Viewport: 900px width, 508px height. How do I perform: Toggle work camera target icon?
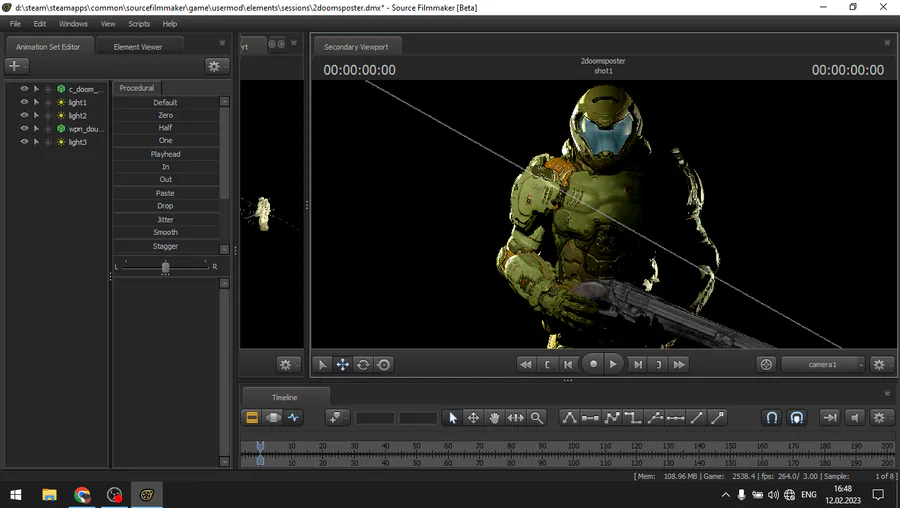pyautogui.click(x=766, y=364)
